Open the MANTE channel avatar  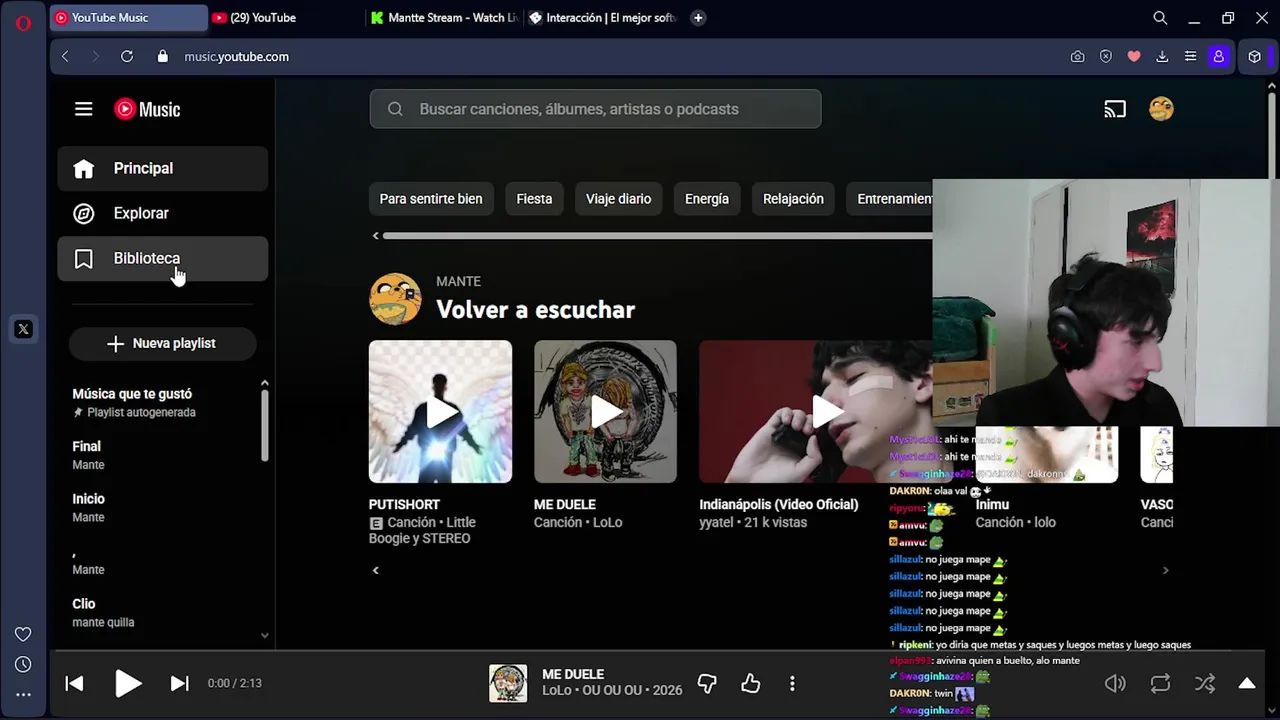pyautogui.click(x=395, y=299)
